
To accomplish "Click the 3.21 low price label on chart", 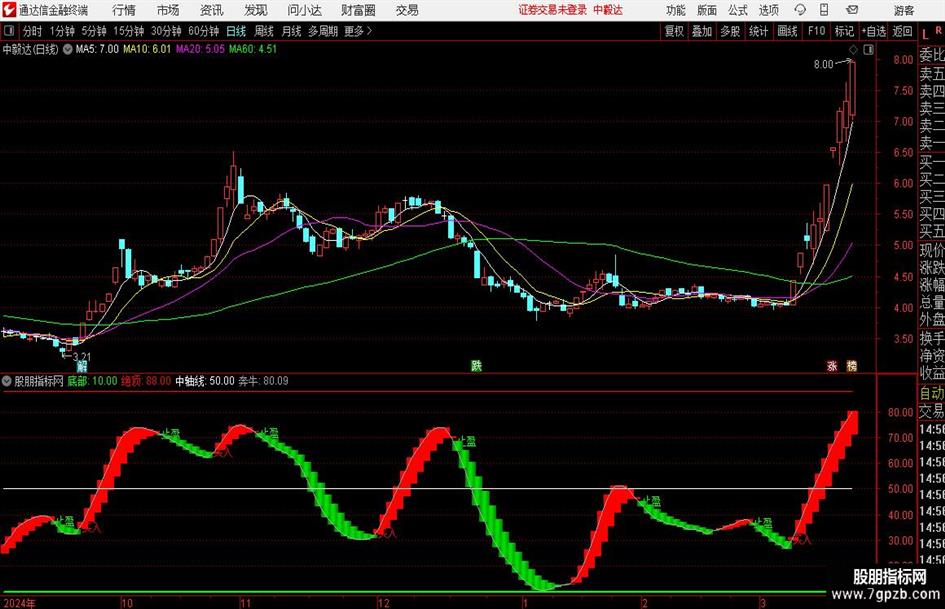I will (x=81, y=356).
